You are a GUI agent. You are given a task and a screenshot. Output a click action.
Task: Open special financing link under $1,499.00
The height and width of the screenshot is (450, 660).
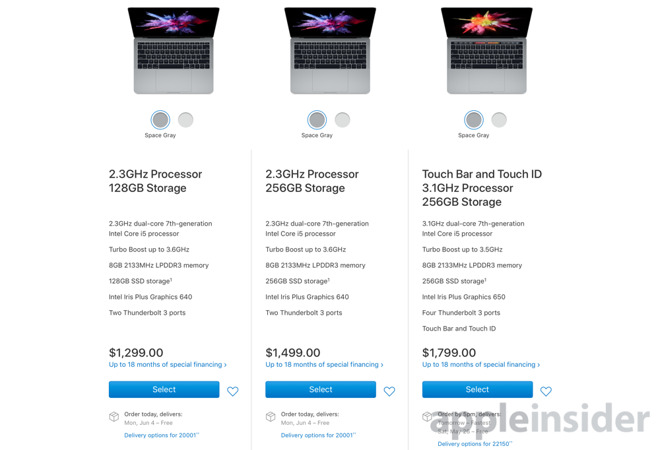click(x=324, y=365)
